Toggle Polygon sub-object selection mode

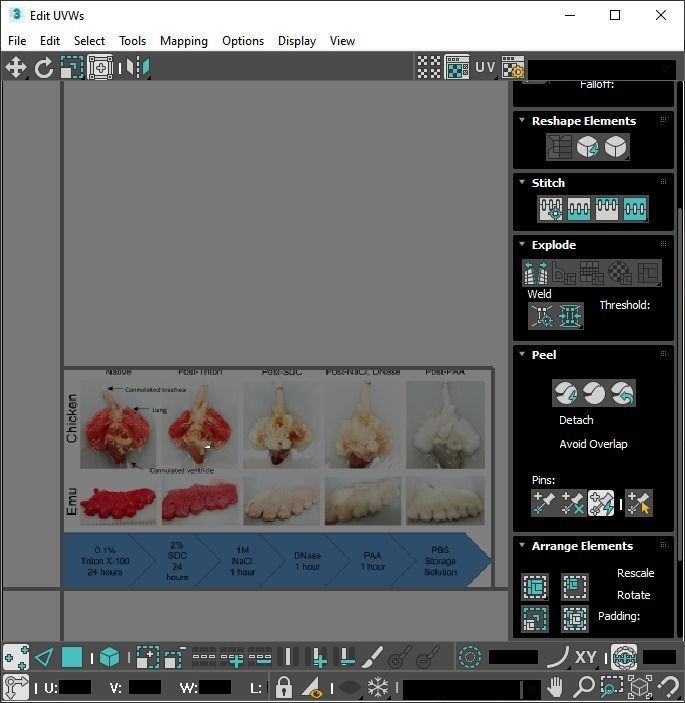click(72, 657)
